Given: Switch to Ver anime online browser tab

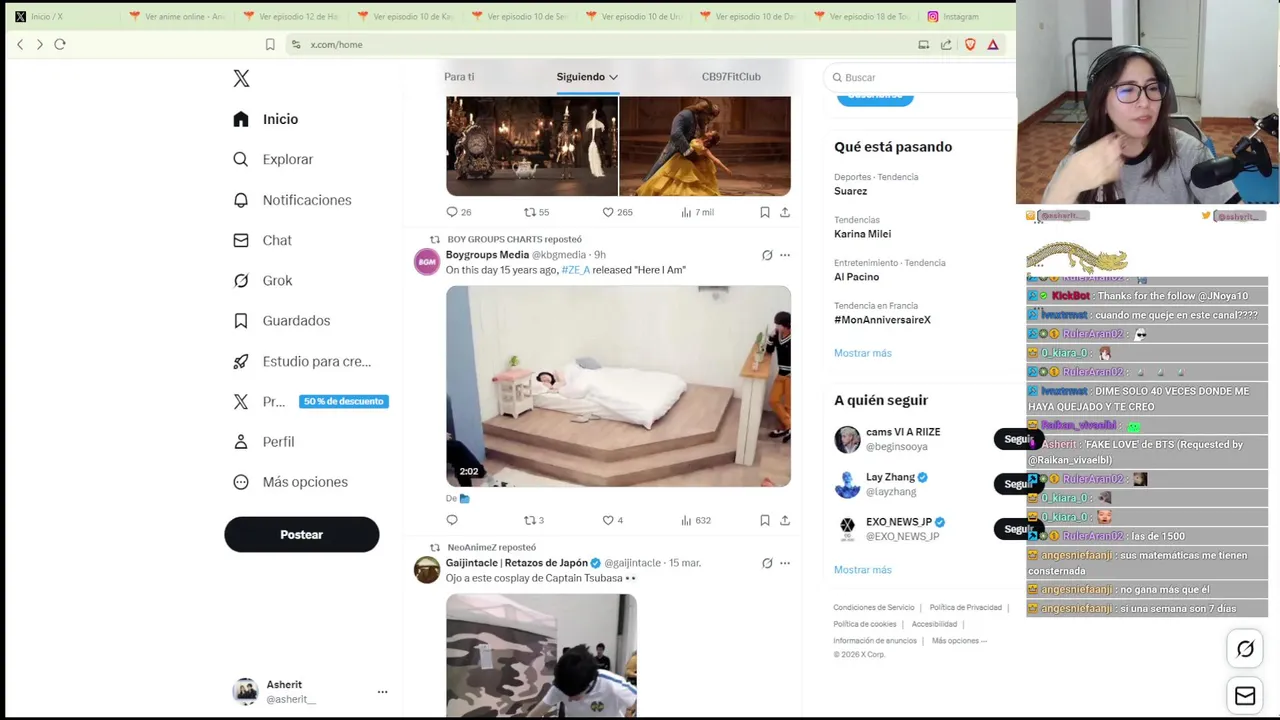Looking at the screenshot, I should pyautogui.click(x=176, y=16).
